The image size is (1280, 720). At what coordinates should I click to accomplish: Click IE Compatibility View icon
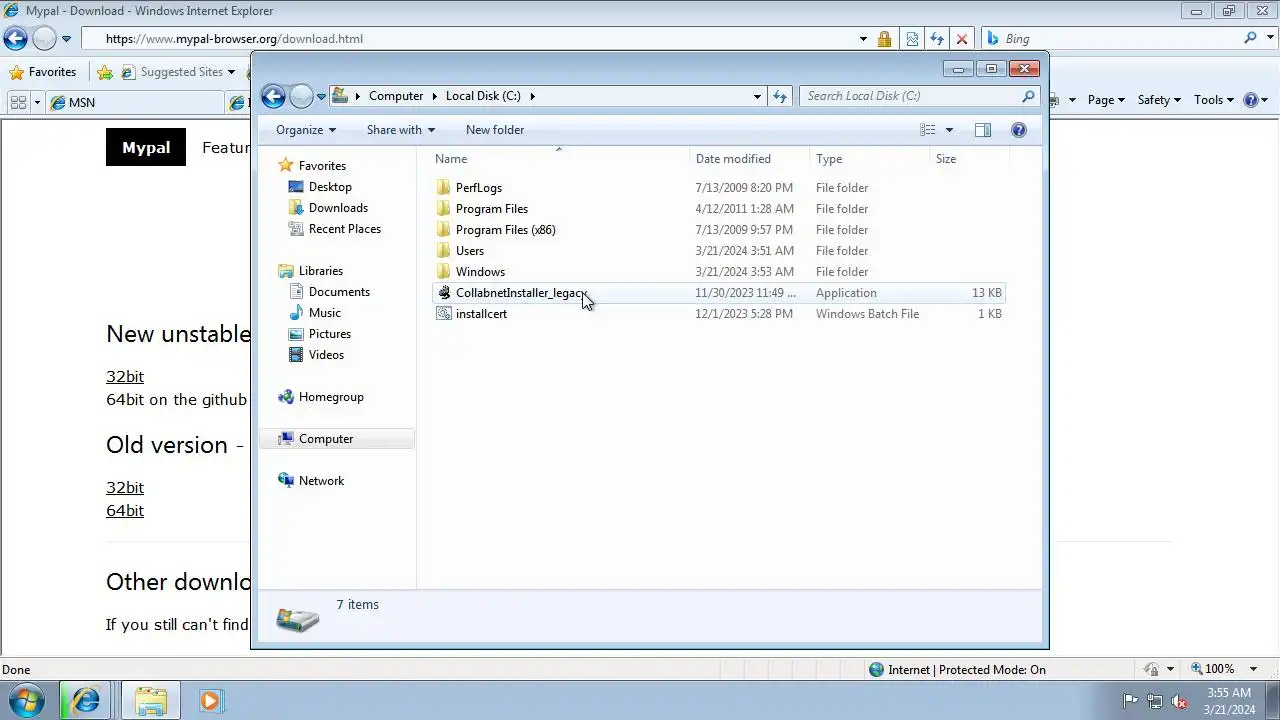pos(912,39)
